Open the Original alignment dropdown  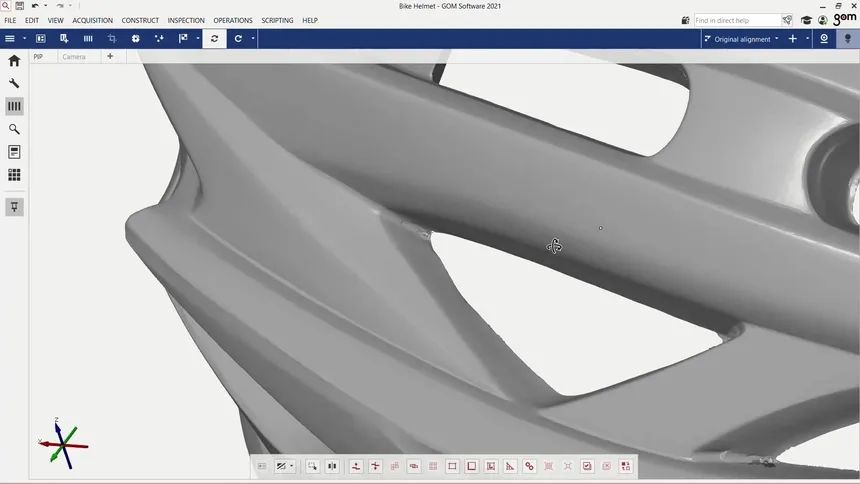point(741,39)
